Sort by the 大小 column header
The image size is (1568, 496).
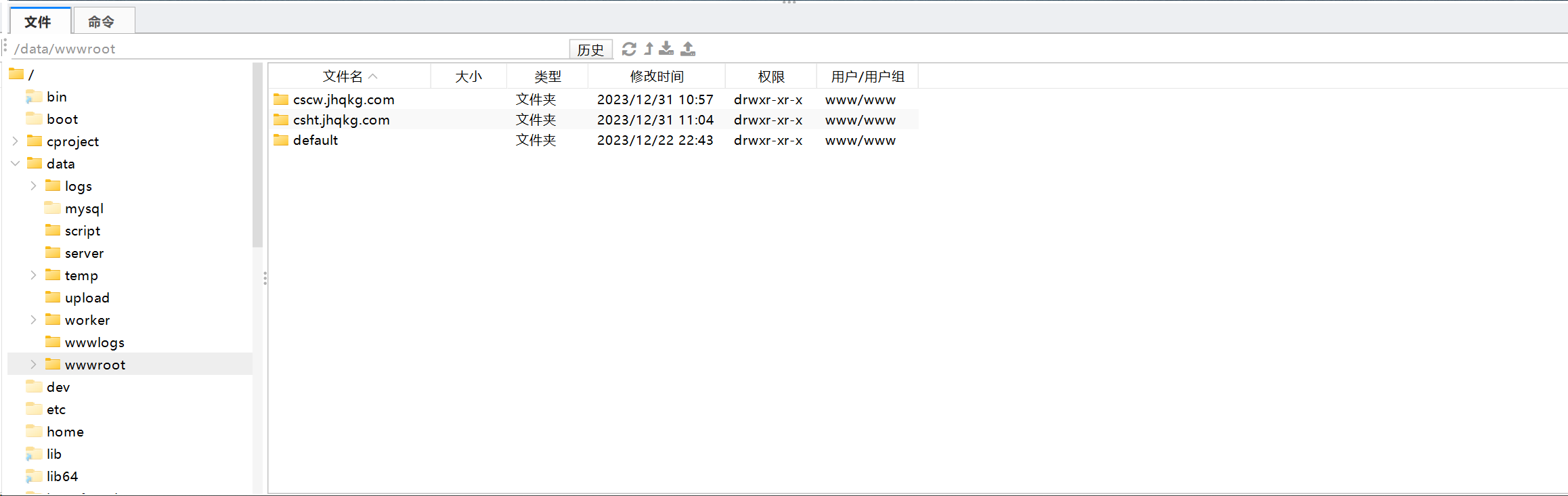pos(469,76)
